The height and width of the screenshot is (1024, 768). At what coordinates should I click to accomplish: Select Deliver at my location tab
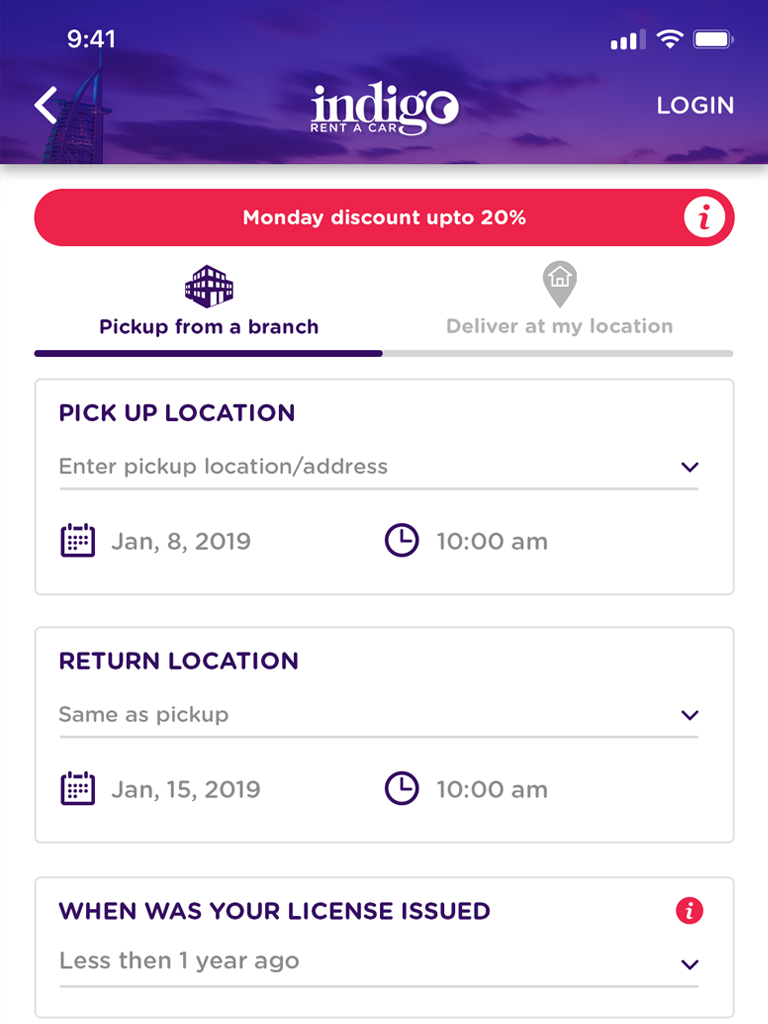click(x=560, y=326)
